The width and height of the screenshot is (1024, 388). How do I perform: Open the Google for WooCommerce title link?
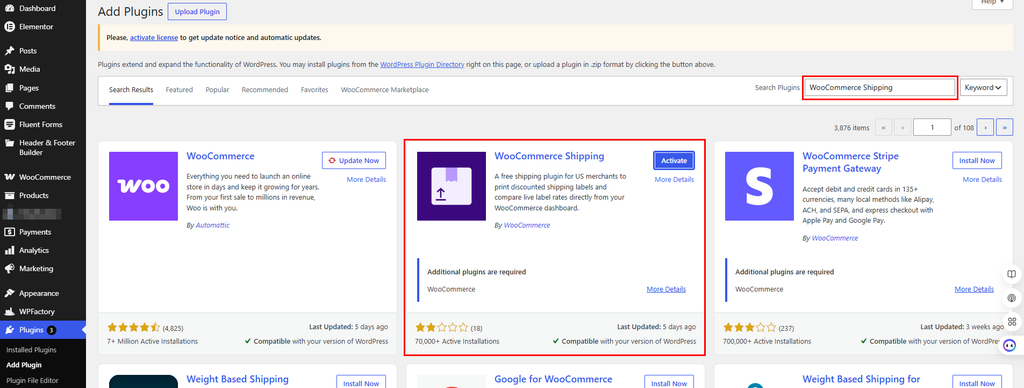coord(554,379)
